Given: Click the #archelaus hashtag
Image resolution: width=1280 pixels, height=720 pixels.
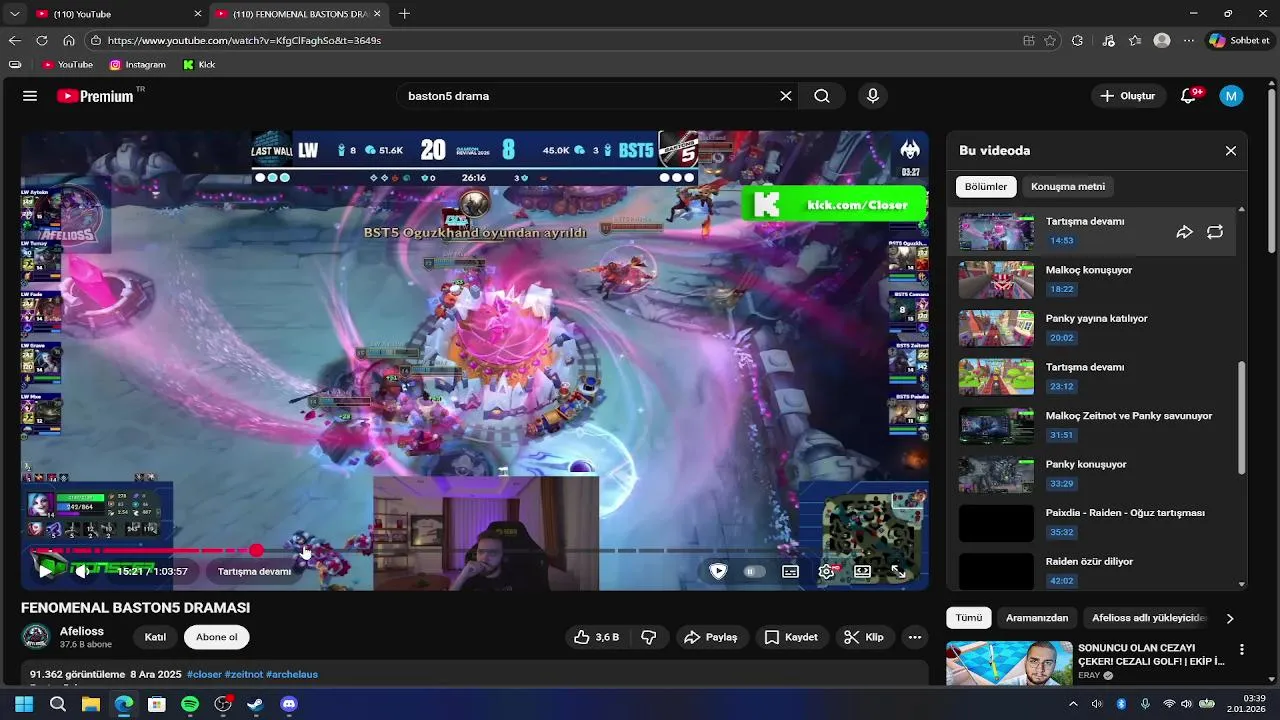Looking at the screenshot, I should point(292,674).
